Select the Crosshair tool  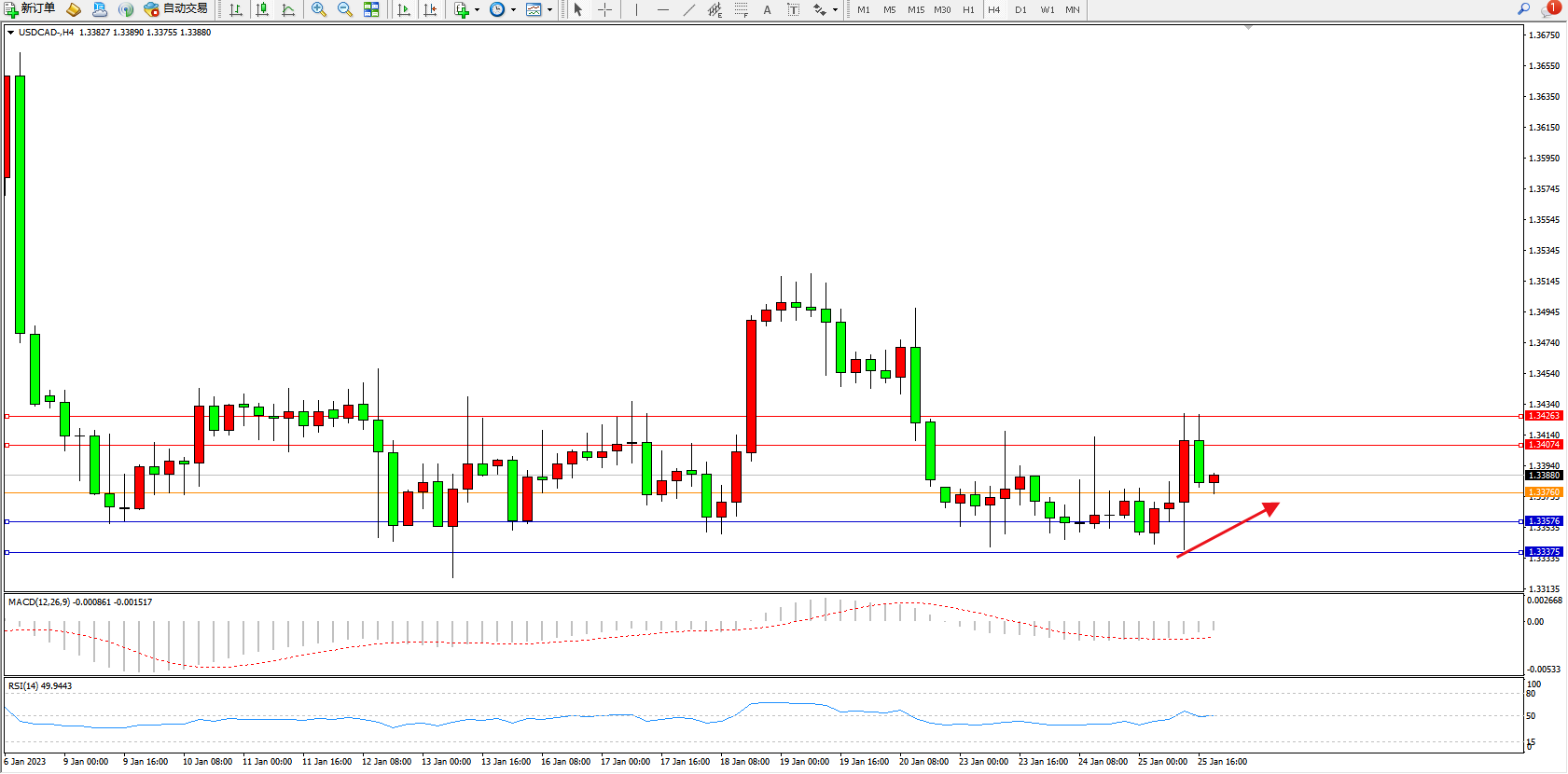605,9
